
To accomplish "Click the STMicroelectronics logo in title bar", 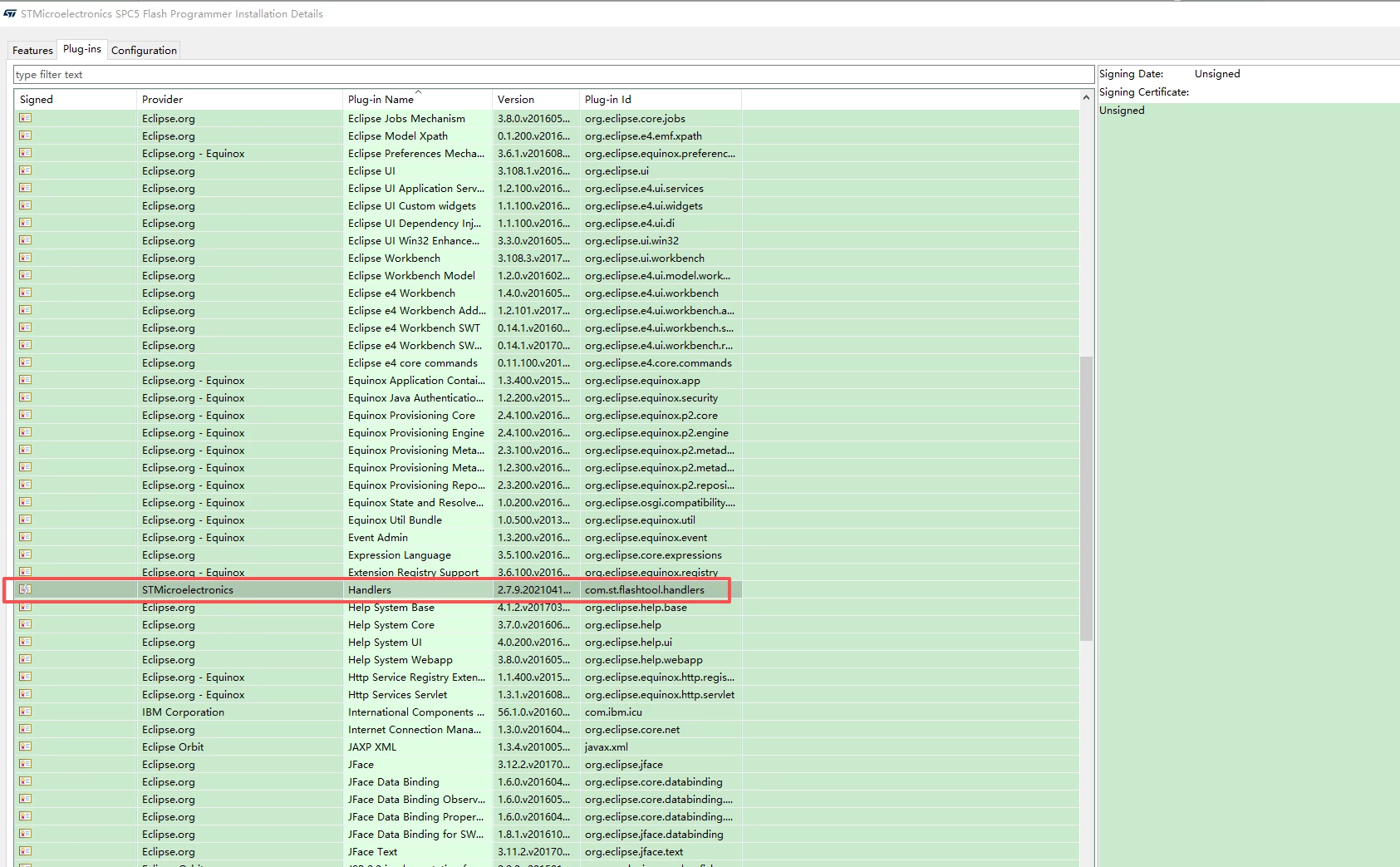I will click(x=10, y=13).
